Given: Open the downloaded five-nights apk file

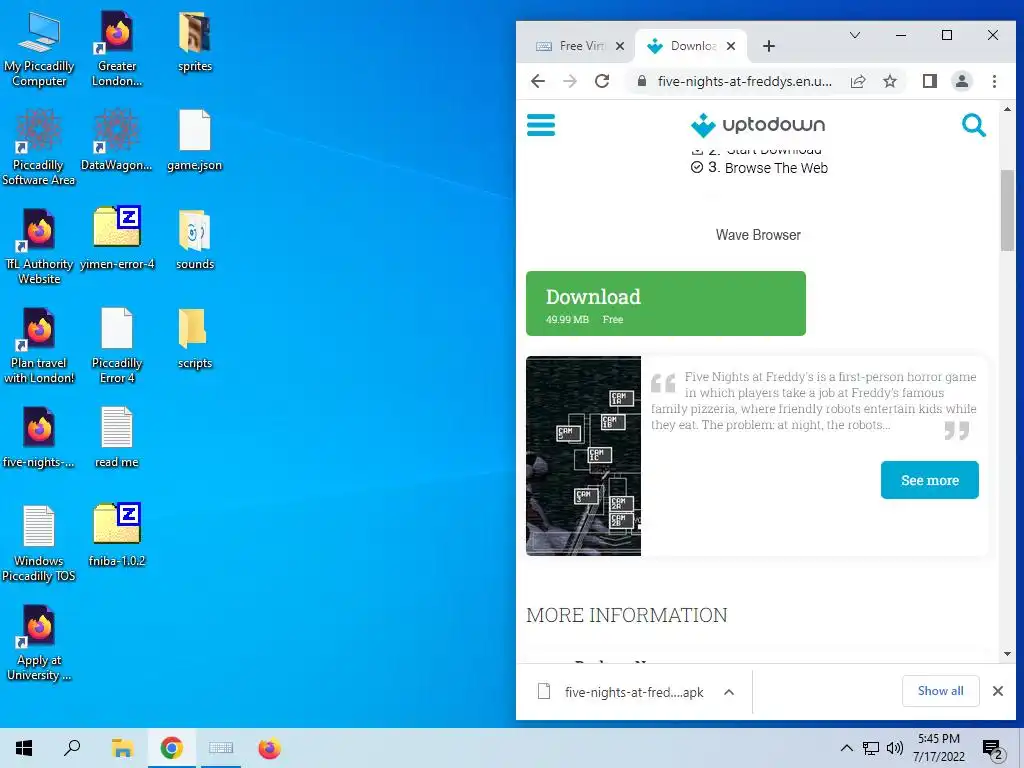Looking at the screenshot, I should (633, 692).
